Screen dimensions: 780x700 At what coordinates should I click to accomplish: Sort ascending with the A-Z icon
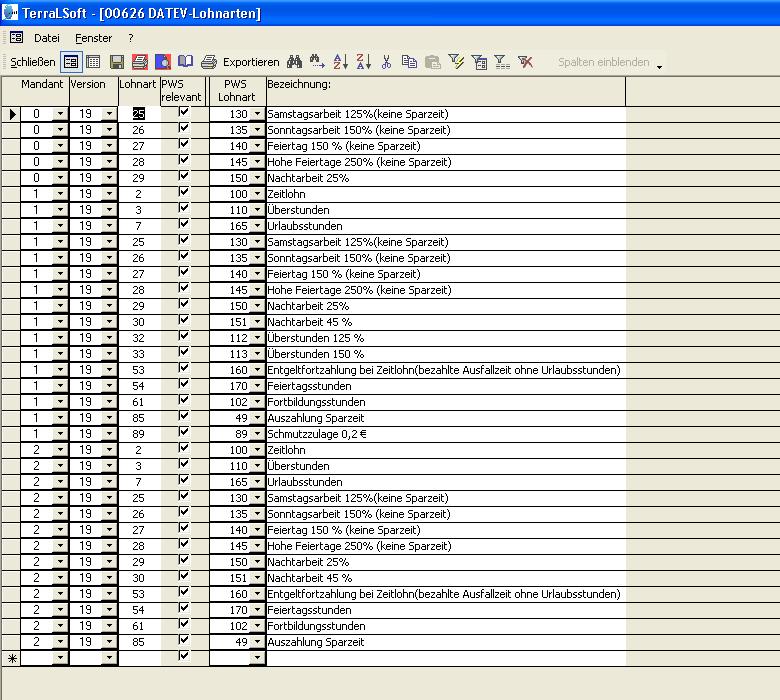pos(340,62)
